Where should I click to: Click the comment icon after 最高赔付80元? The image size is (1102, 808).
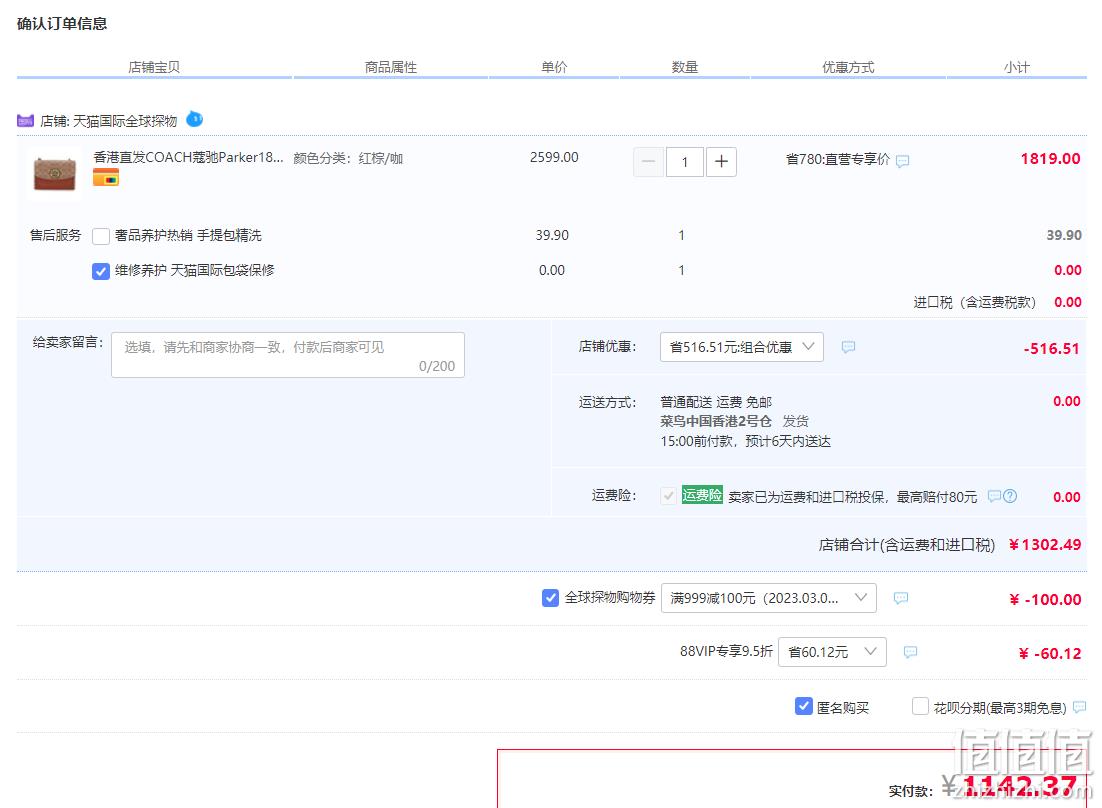pyautogui.click(x=994, y=496)
